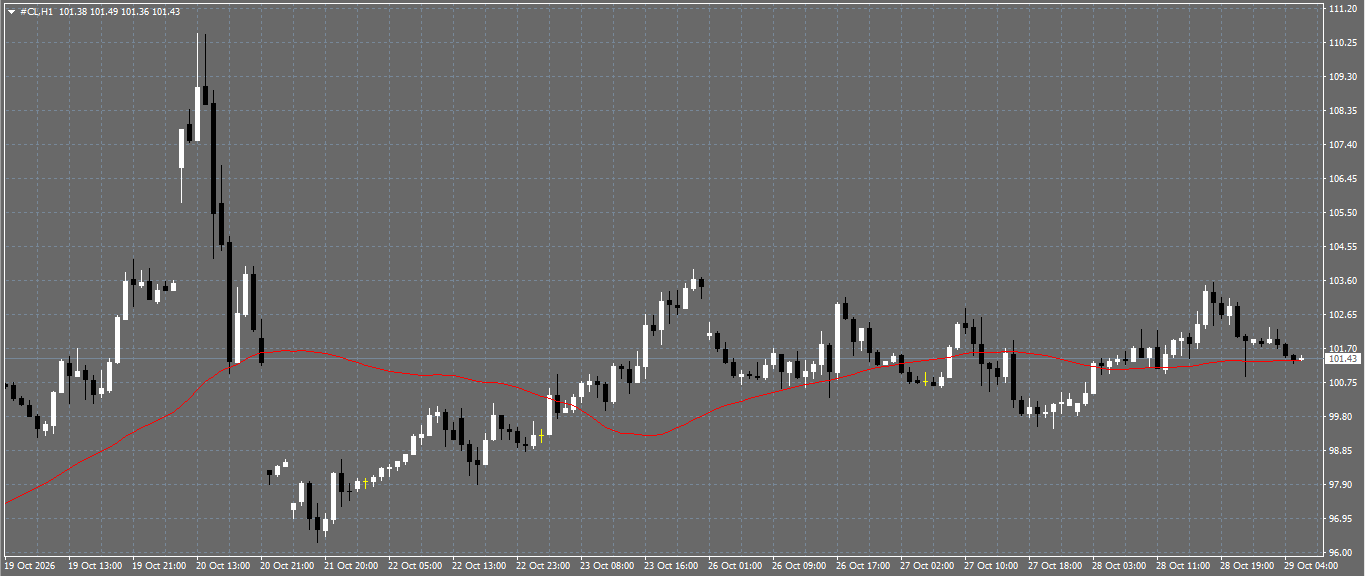The width and height of the screenshot is (1365, 576).
Task: Click the 23 Oct 08:00 time label
Action: [x=608, y=566]
